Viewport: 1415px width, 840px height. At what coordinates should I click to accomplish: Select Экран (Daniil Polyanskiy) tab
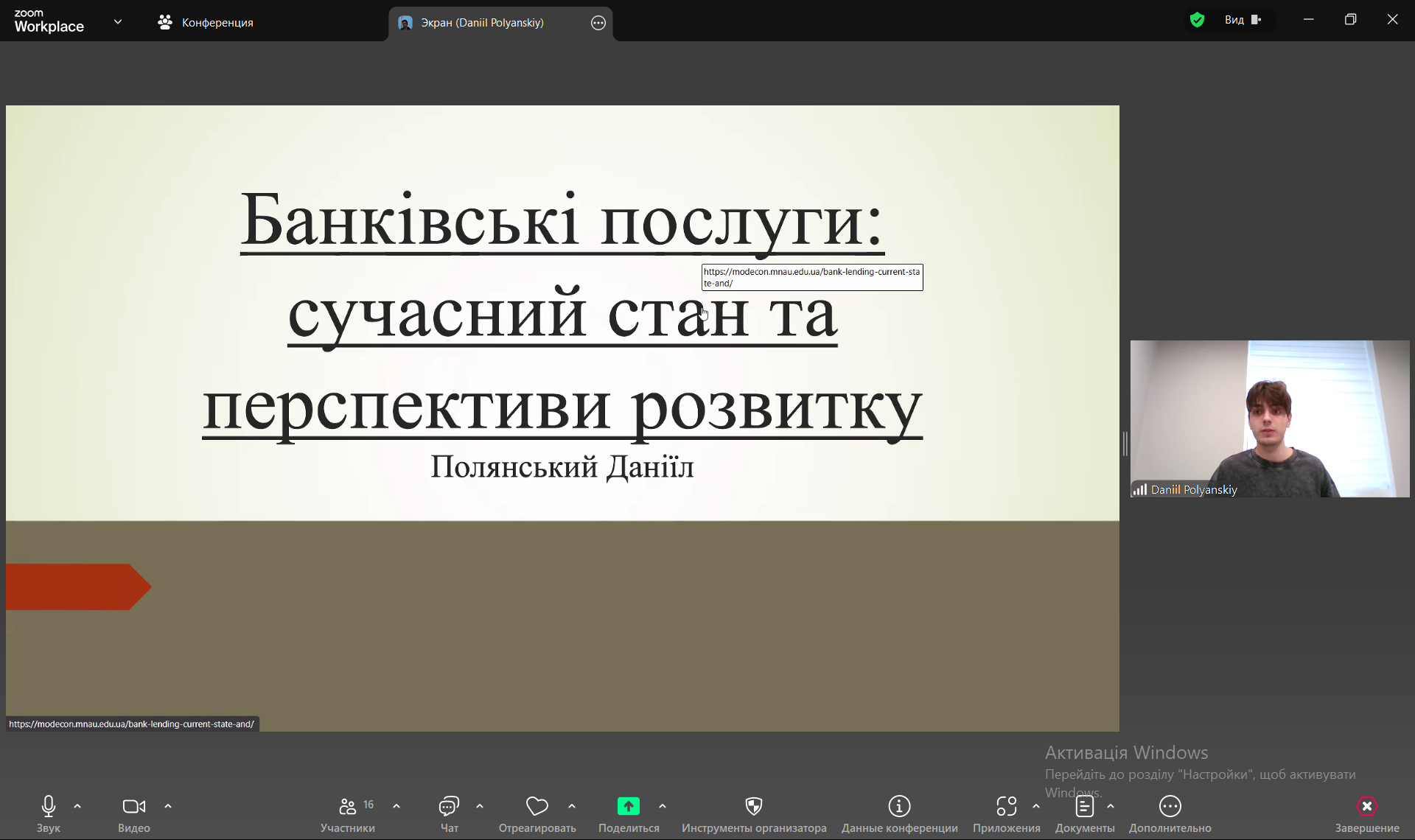[482, 23]
